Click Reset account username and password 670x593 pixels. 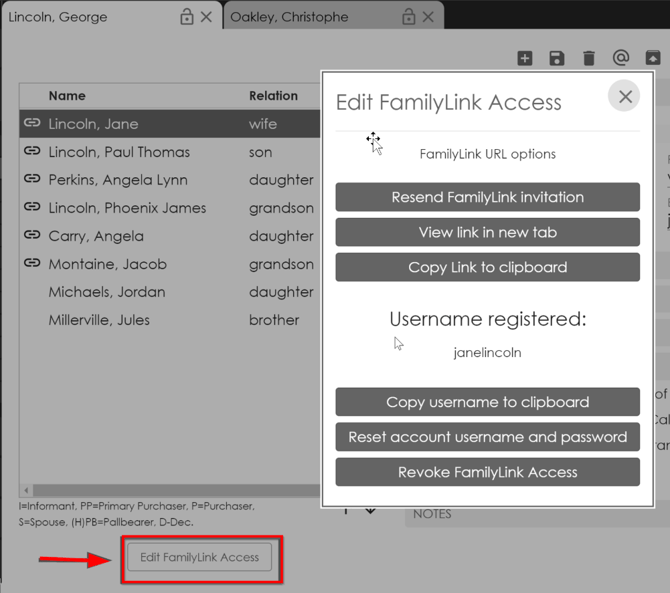point(487,437)
